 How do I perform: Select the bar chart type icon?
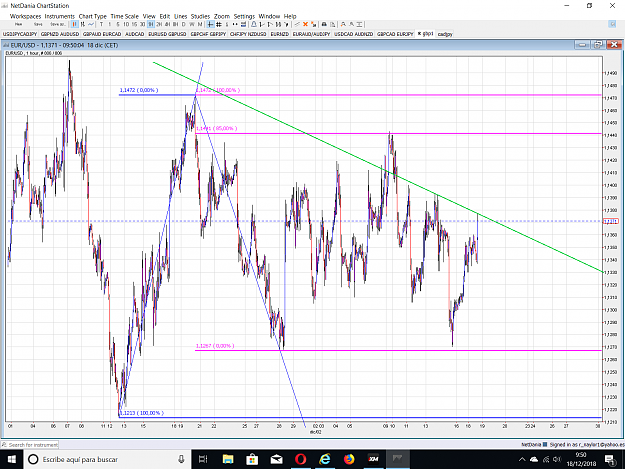(83, 24)
